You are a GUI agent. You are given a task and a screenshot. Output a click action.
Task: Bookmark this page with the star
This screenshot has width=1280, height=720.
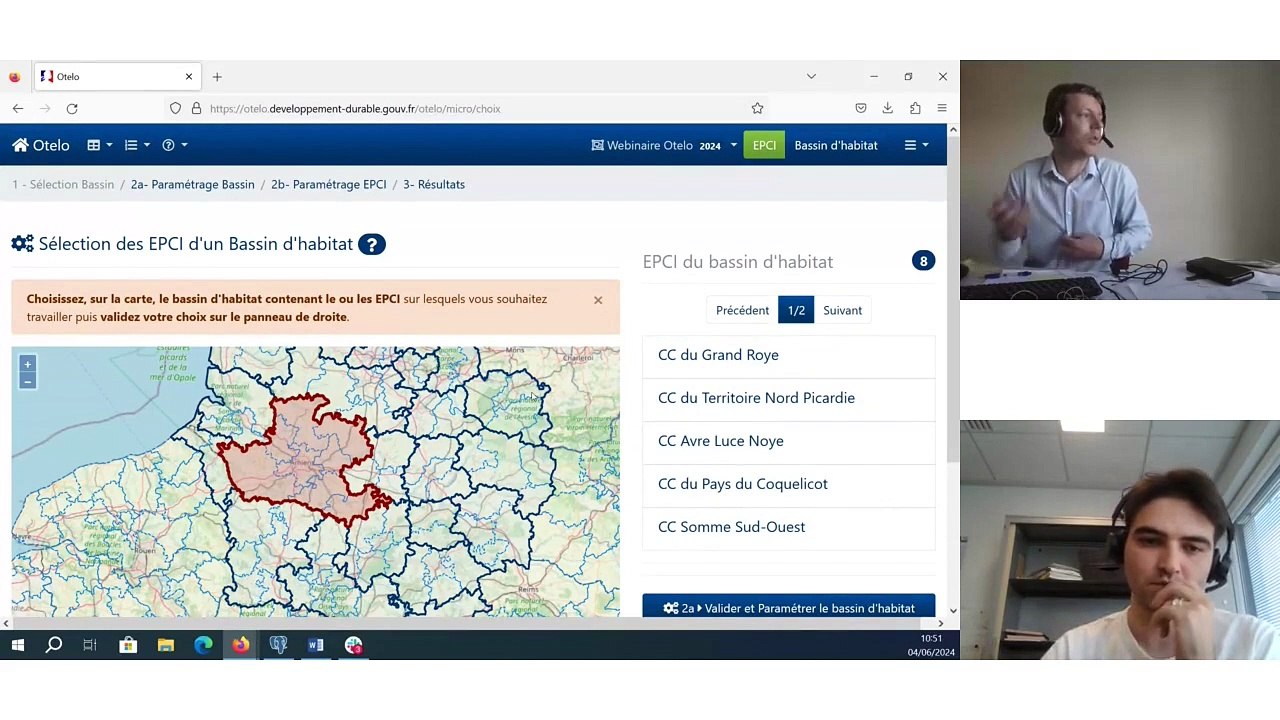pyautogui.click(x=757, y=108)
